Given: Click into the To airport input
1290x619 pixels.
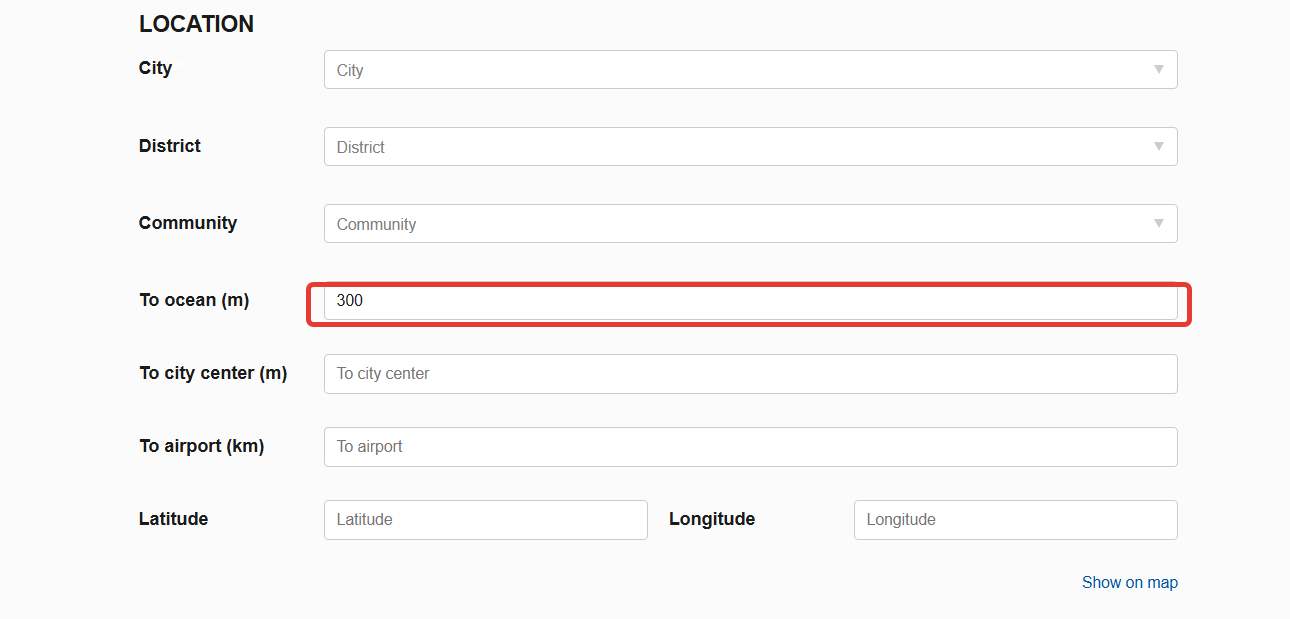Looking at the screenshot, I should tap(750, 447).
